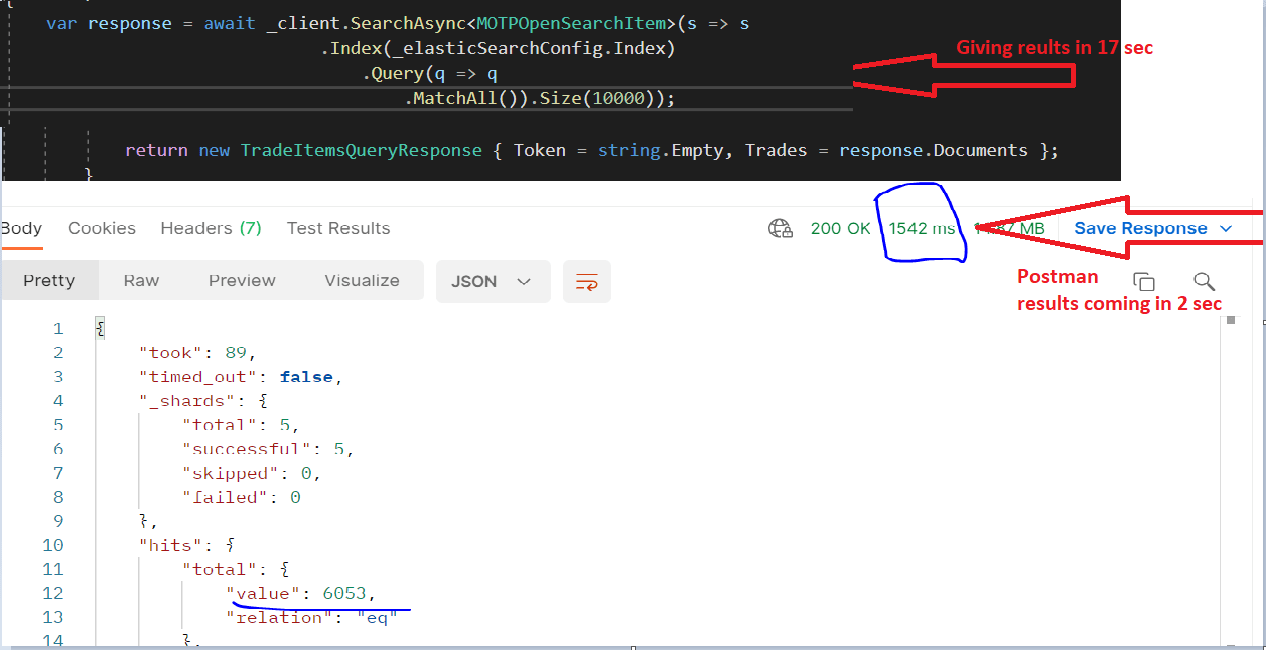Open search in response with magnifier icon

pyautogui.click(x=1204, y=282)
